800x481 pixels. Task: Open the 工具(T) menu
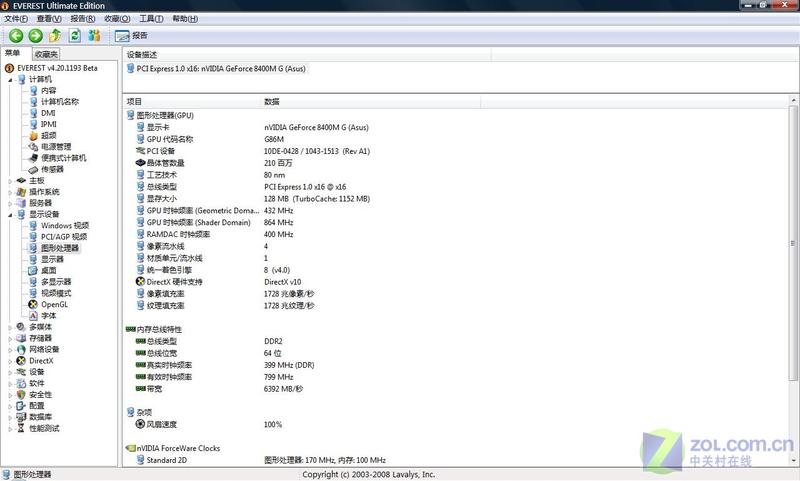click(x=151, y=19)
